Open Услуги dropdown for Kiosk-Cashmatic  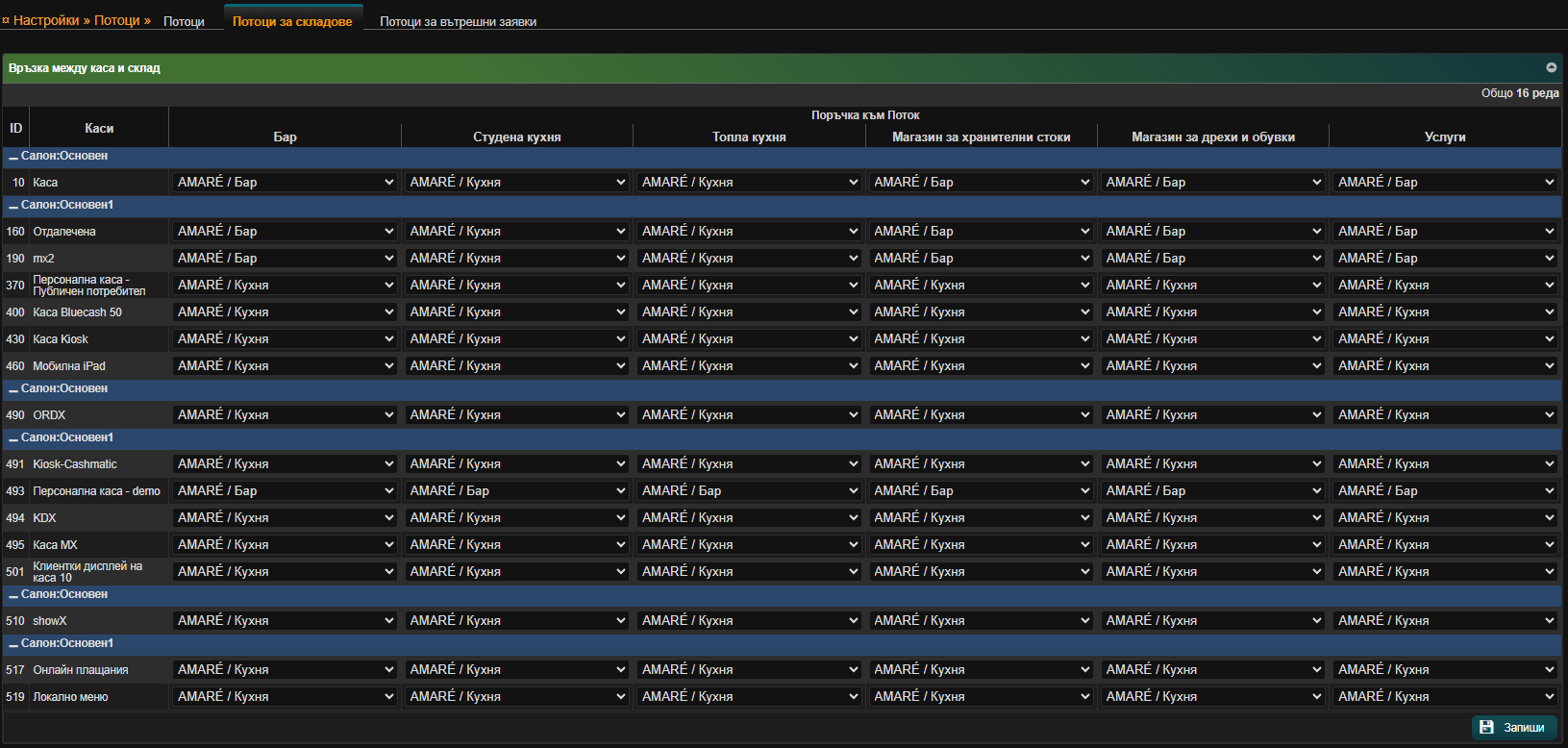click(1445, 463)
